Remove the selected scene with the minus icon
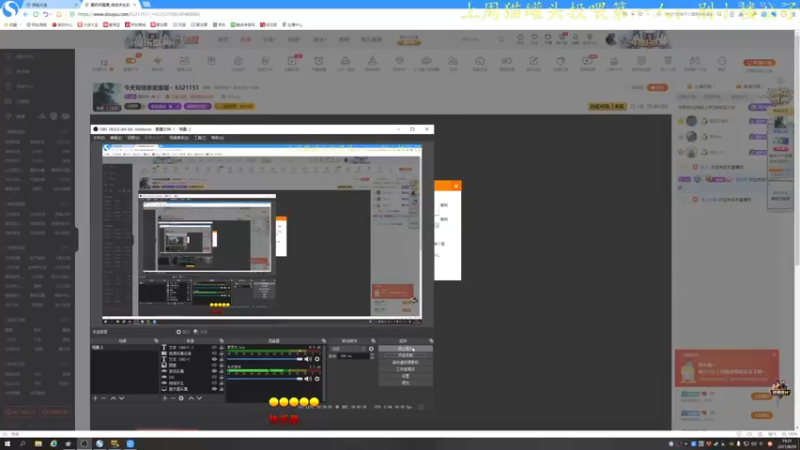 point(104,398)
